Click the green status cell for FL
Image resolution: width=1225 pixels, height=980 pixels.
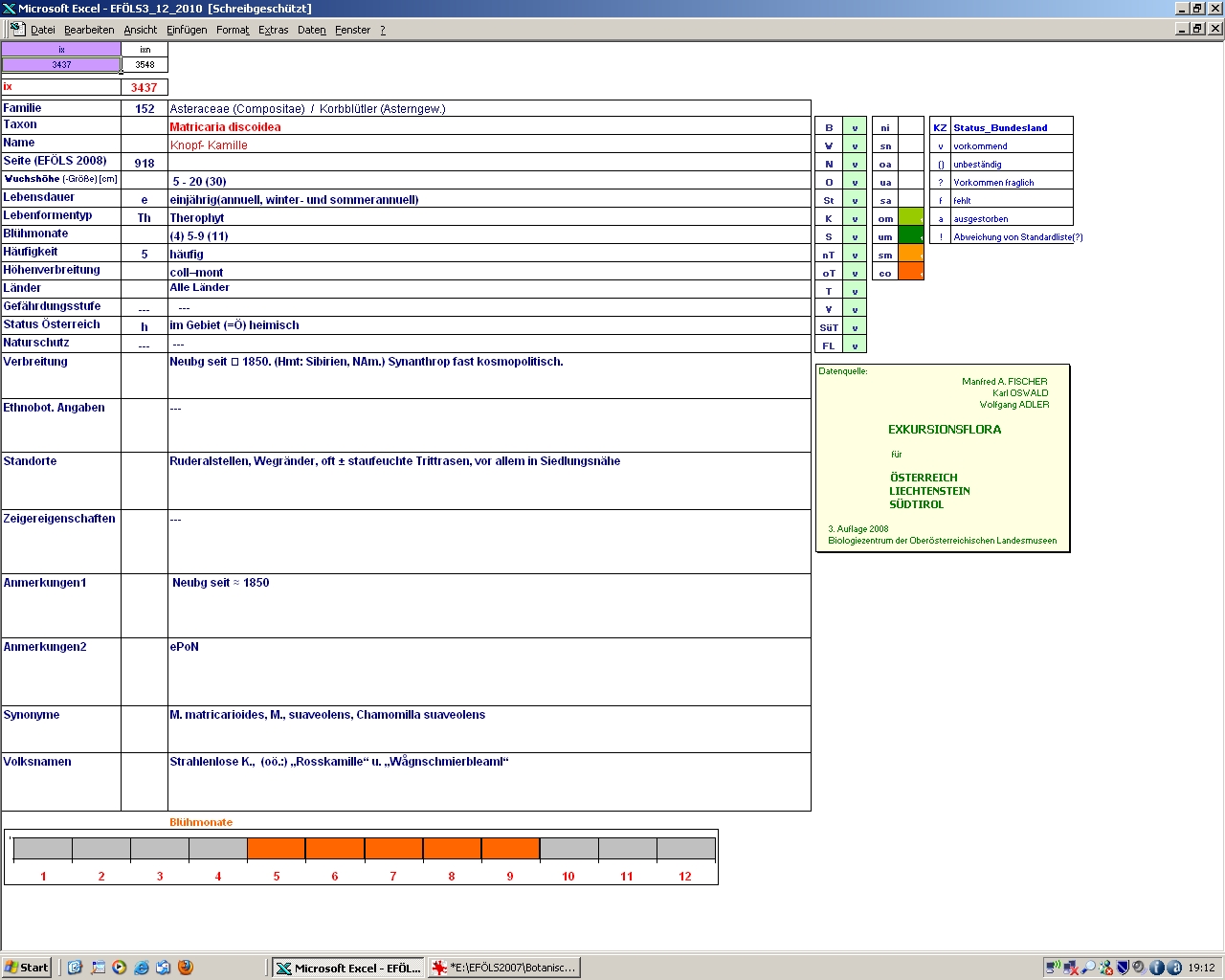click(855, 345)
